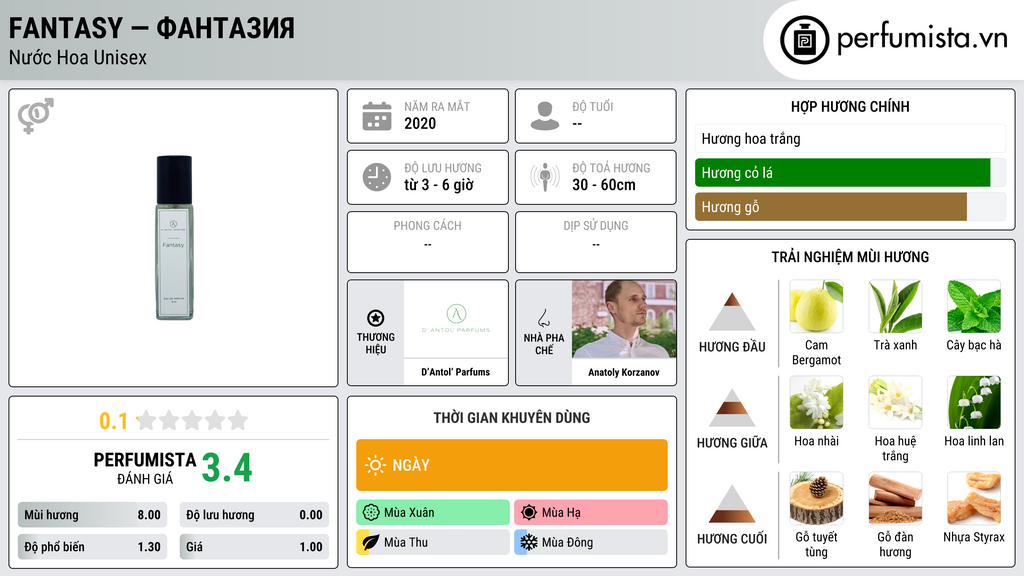Click the perfumista.vn bottle logo icon
1024x576 pixels.
click(x=805, y=40)
